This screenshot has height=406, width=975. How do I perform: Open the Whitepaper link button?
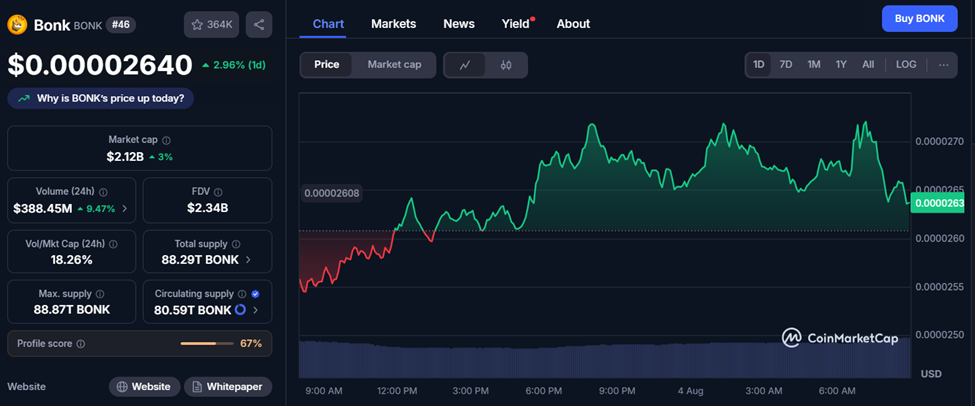(x=228, y=387)
